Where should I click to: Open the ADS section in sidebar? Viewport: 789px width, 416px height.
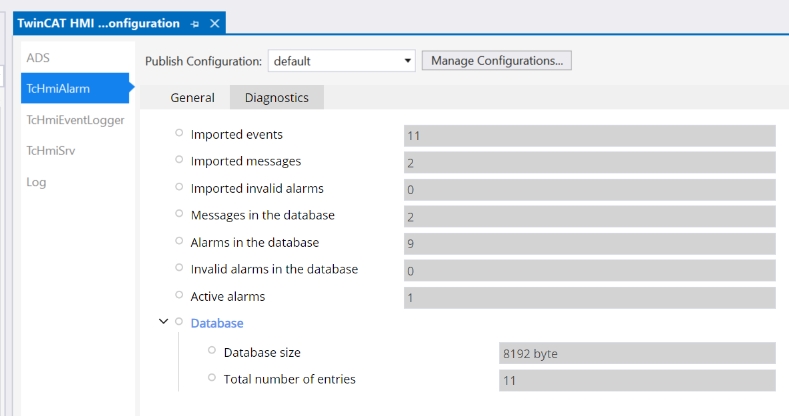point(38,58)
